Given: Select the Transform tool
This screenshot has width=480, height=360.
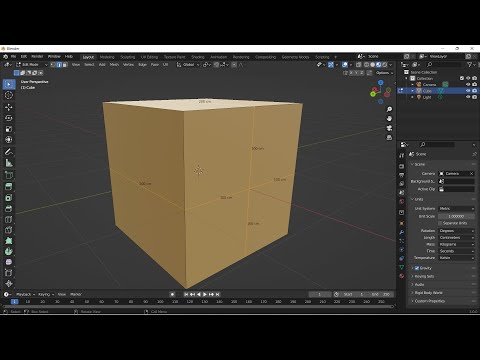Looking at the screenshot, I should [x=9, y=140].
